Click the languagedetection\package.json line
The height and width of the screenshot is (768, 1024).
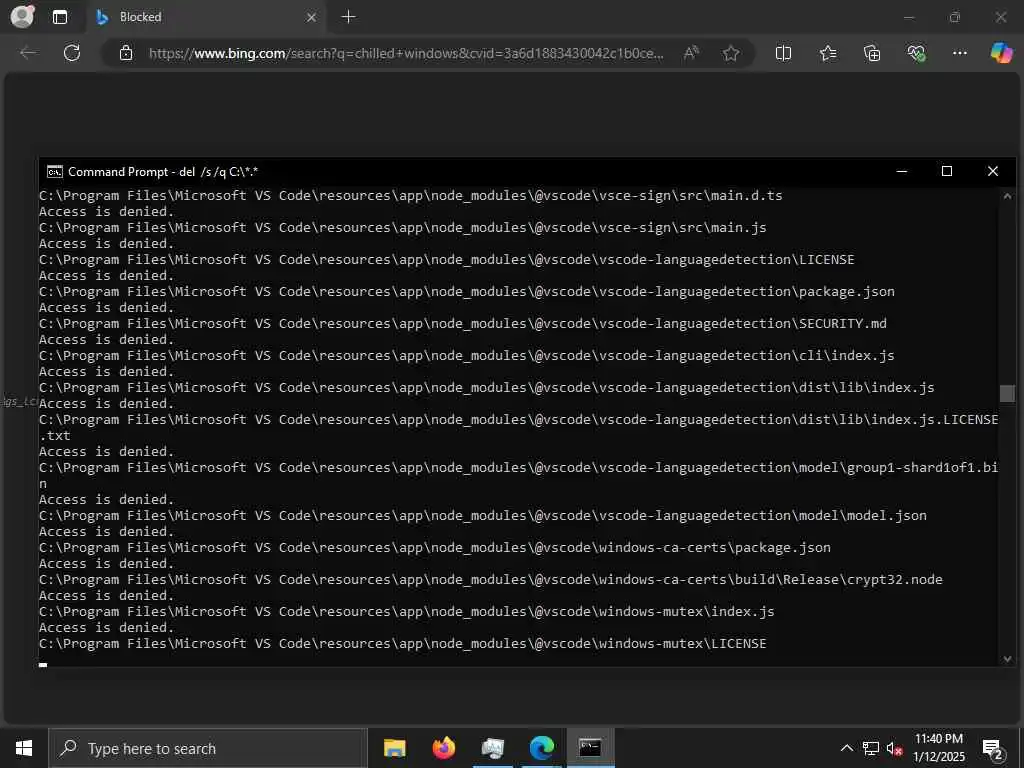466,291
